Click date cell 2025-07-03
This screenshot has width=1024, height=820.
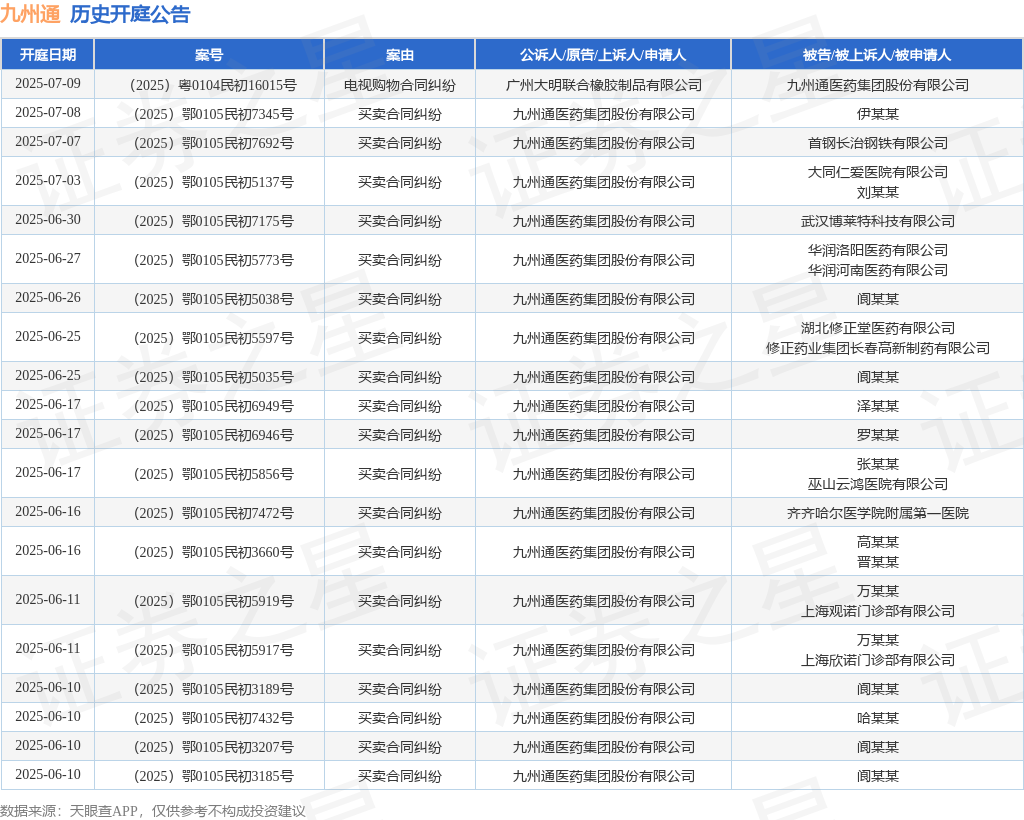pos(48,180)
